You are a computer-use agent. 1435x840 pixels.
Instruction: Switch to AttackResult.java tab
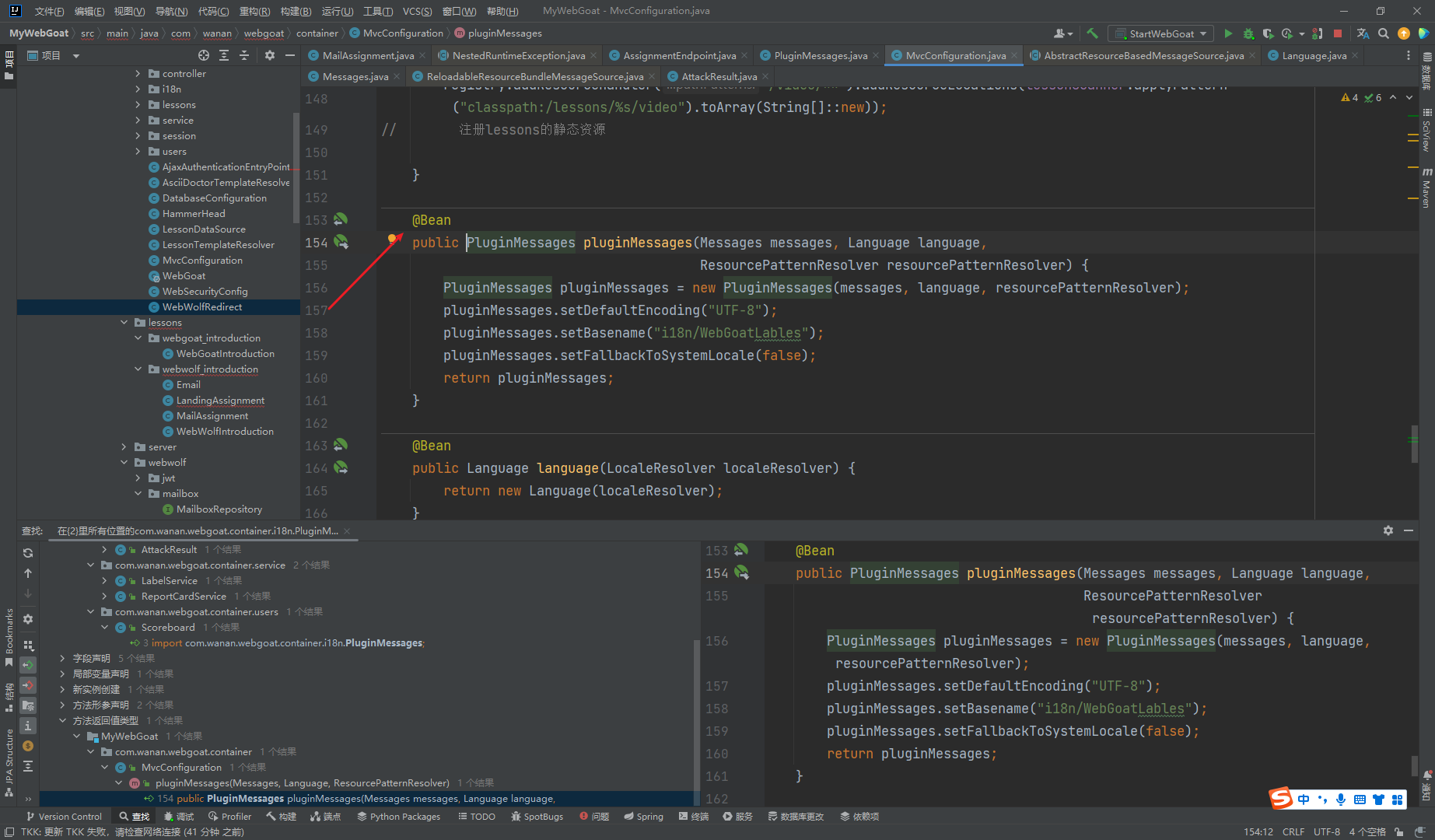pos(719,76)
